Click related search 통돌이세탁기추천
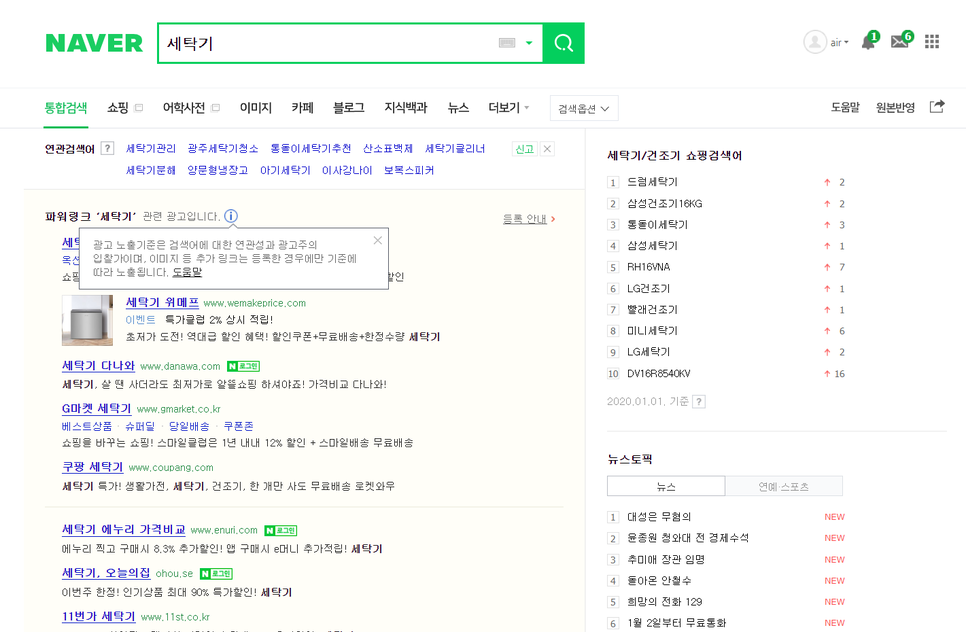 tap(310, 148)
